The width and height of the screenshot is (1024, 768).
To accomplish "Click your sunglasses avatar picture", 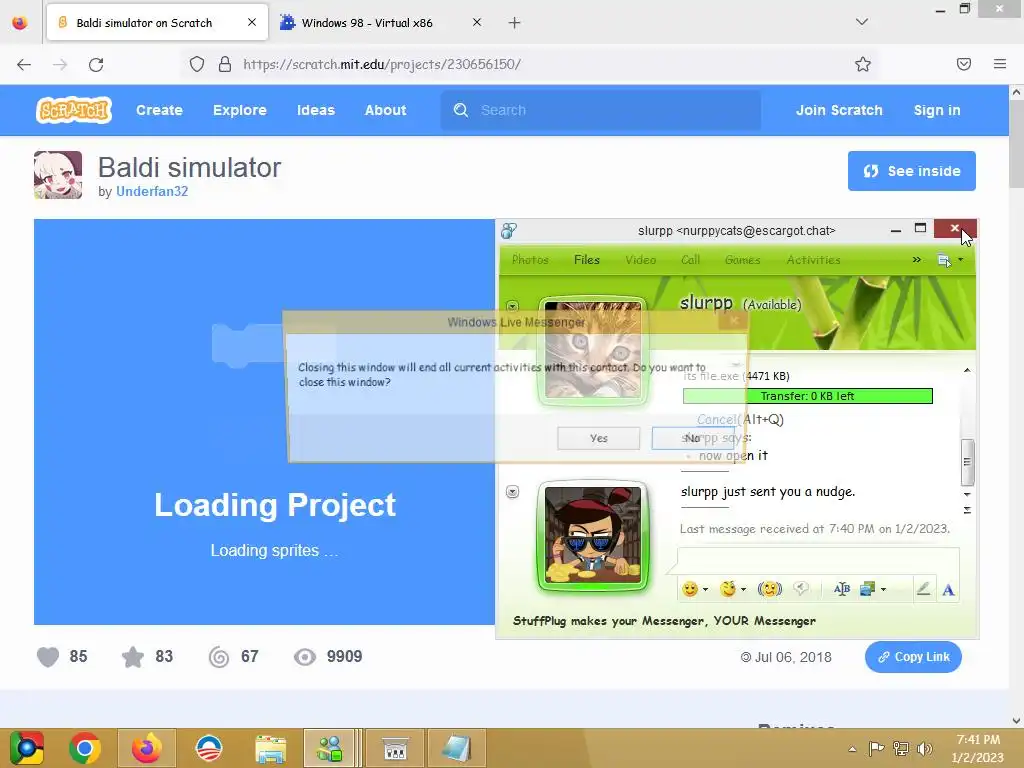I will (x=593, y=536).
